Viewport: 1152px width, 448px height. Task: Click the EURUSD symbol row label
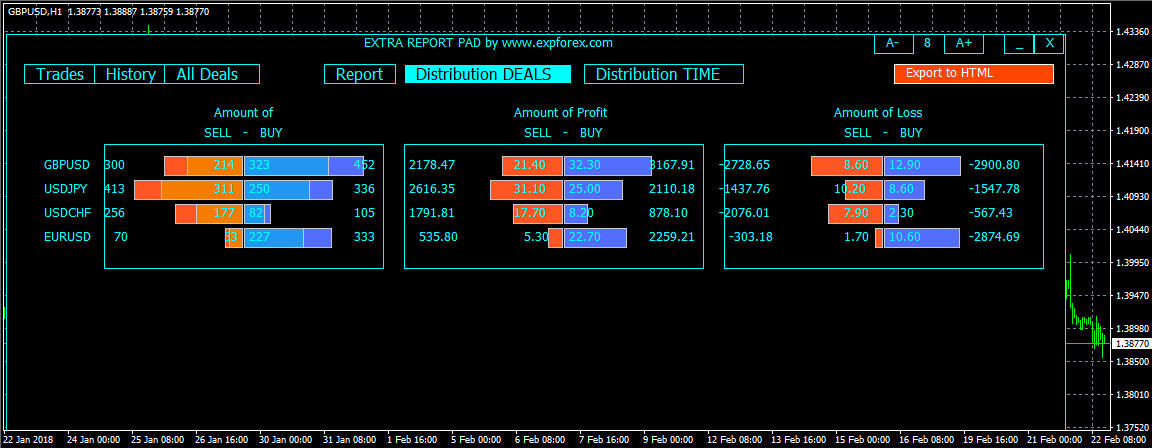tap(68, 237)
